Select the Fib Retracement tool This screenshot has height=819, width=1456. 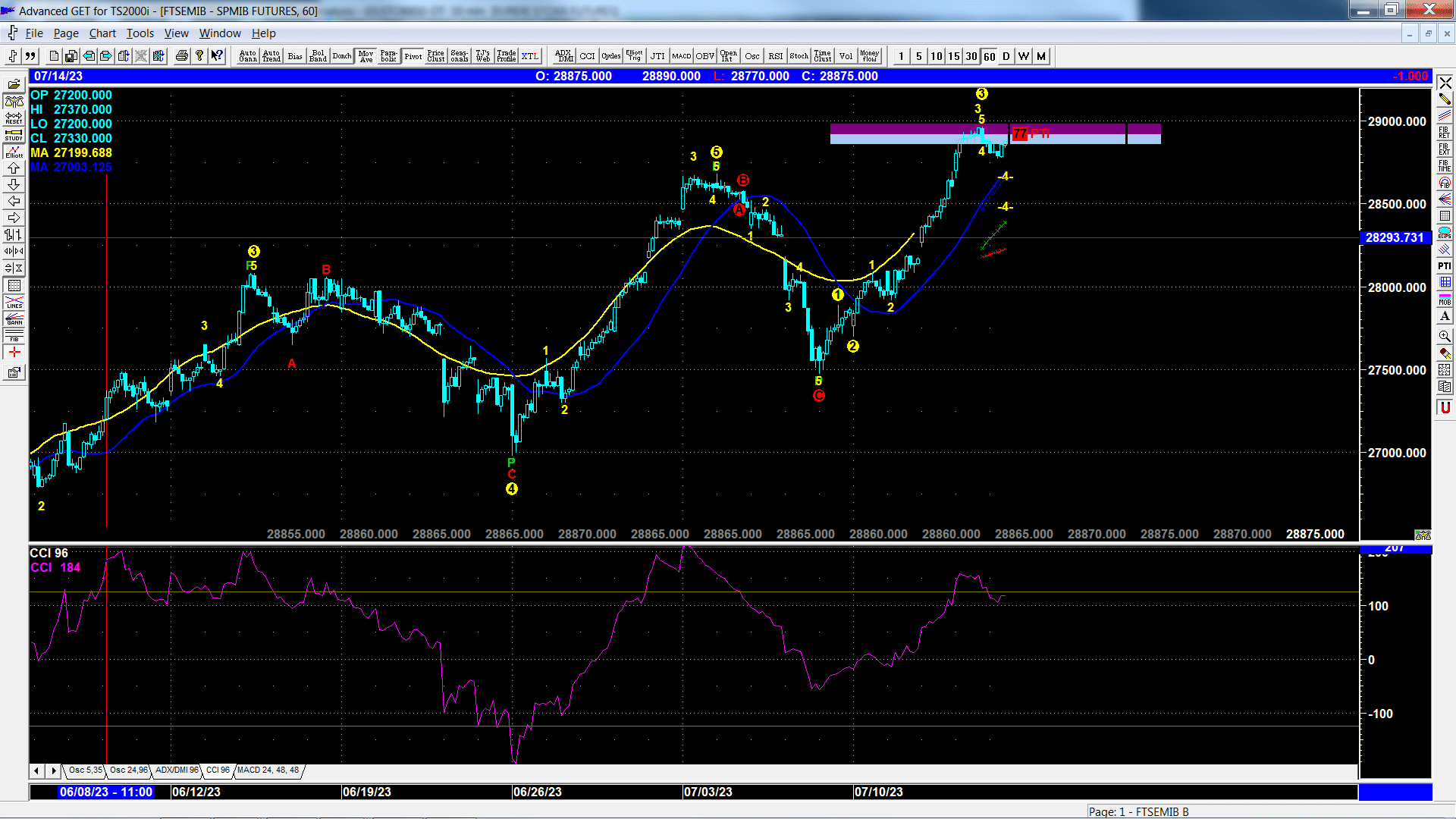pos(1445,133)
